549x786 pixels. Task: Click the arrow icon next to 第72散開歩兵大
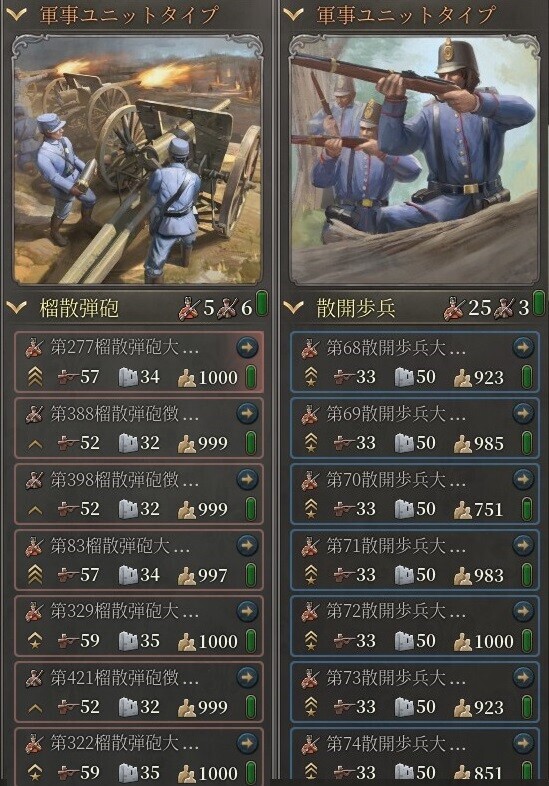pos(523,611)
